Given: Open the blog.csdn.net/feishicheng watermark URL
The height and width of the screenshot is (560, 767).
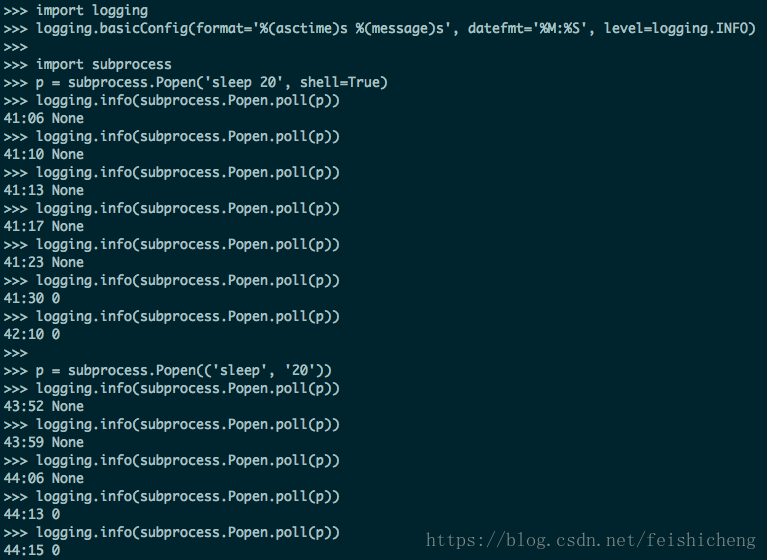Looking at the screenshot, I should pyautogui.click(x=592, y=541).
